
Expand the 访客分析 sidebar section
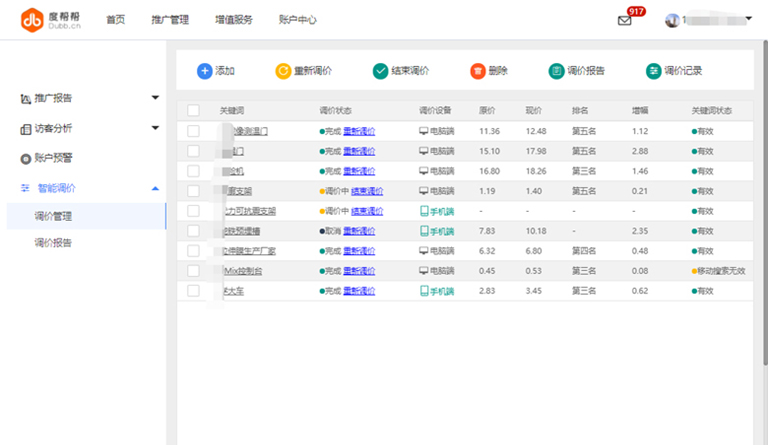pyautogui.click(x=155, y=128)
